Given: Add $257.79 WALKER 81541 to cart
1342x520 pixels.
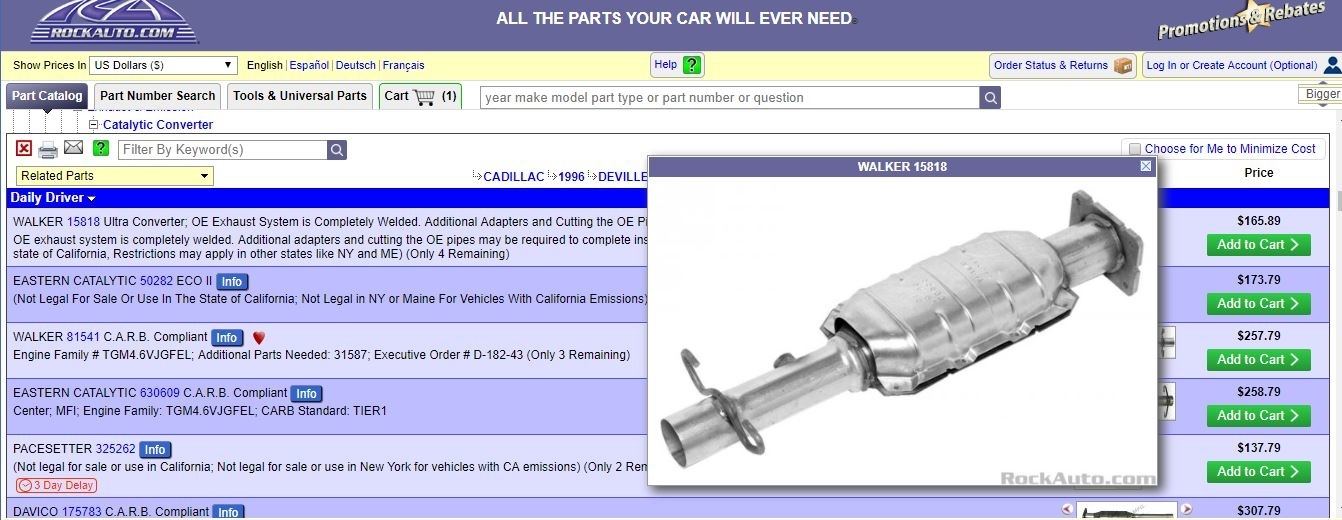Looking at the screenshot, I should pos(1258,359).
